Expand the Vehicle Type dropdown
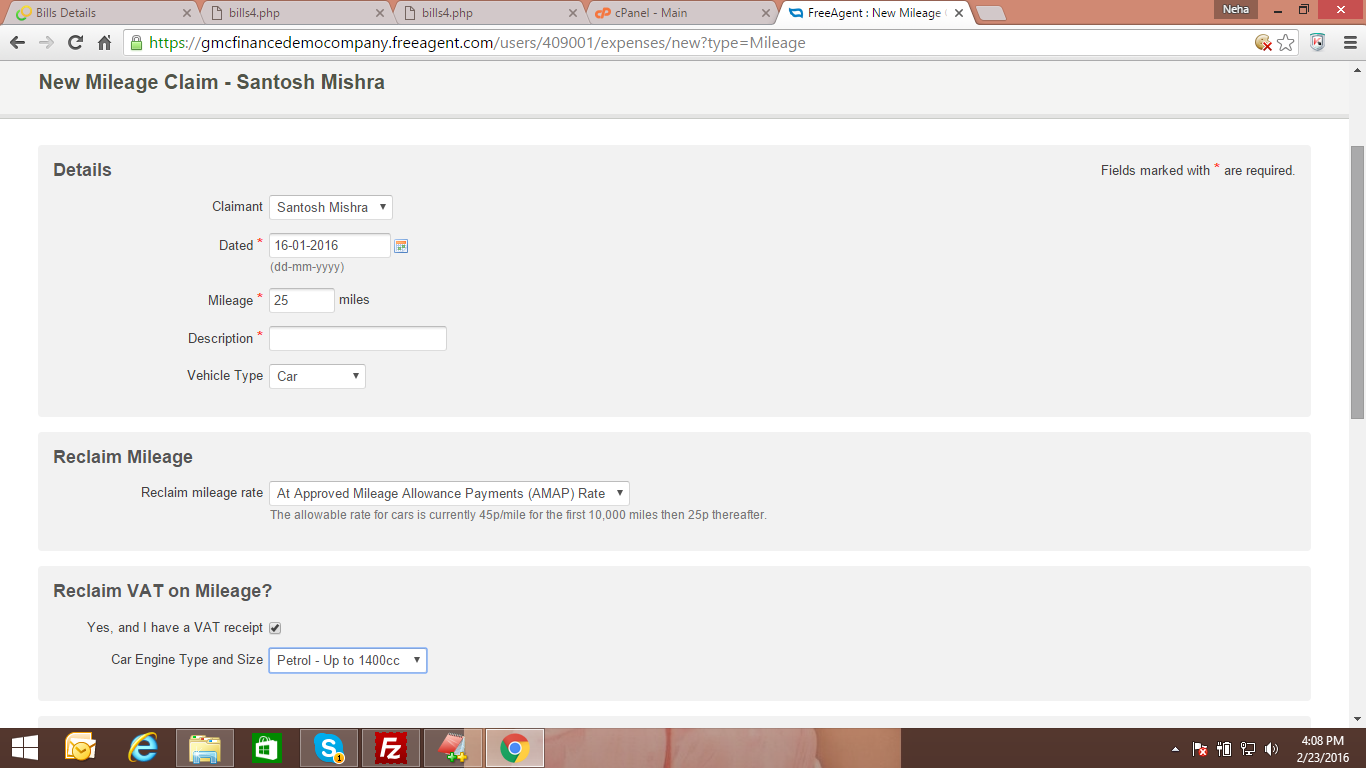 (x=317, y=376)
